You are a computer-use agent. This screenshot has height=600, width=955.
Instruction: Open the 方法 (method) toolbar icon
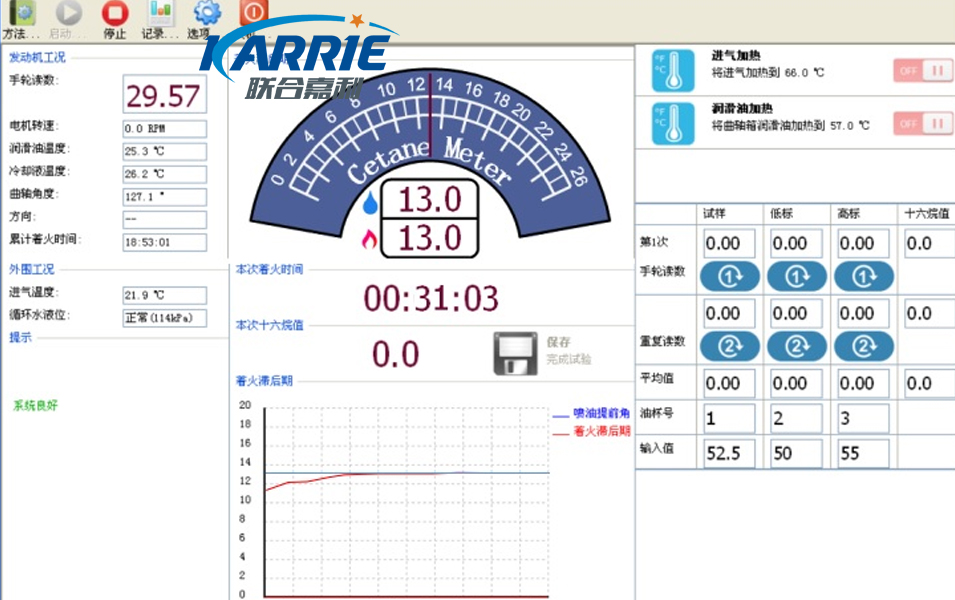(x=22, y=14)
